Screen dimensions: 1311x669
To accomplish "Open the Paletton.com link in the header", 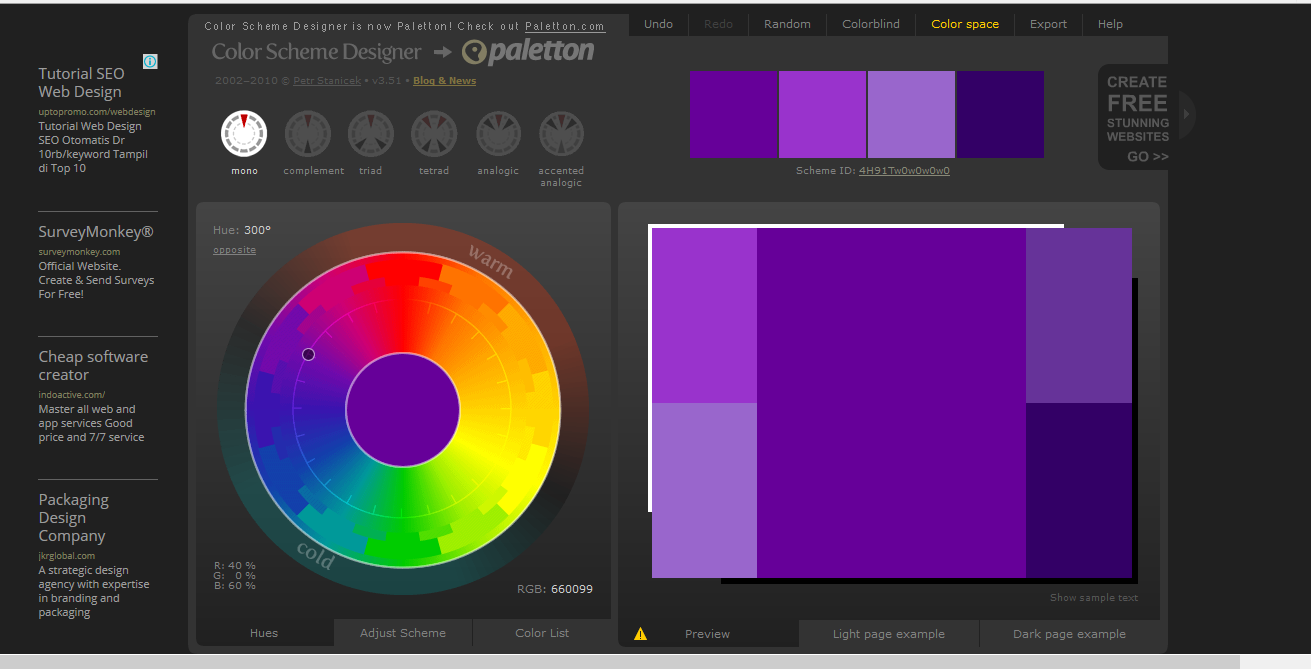I will (x=565, y=26).
